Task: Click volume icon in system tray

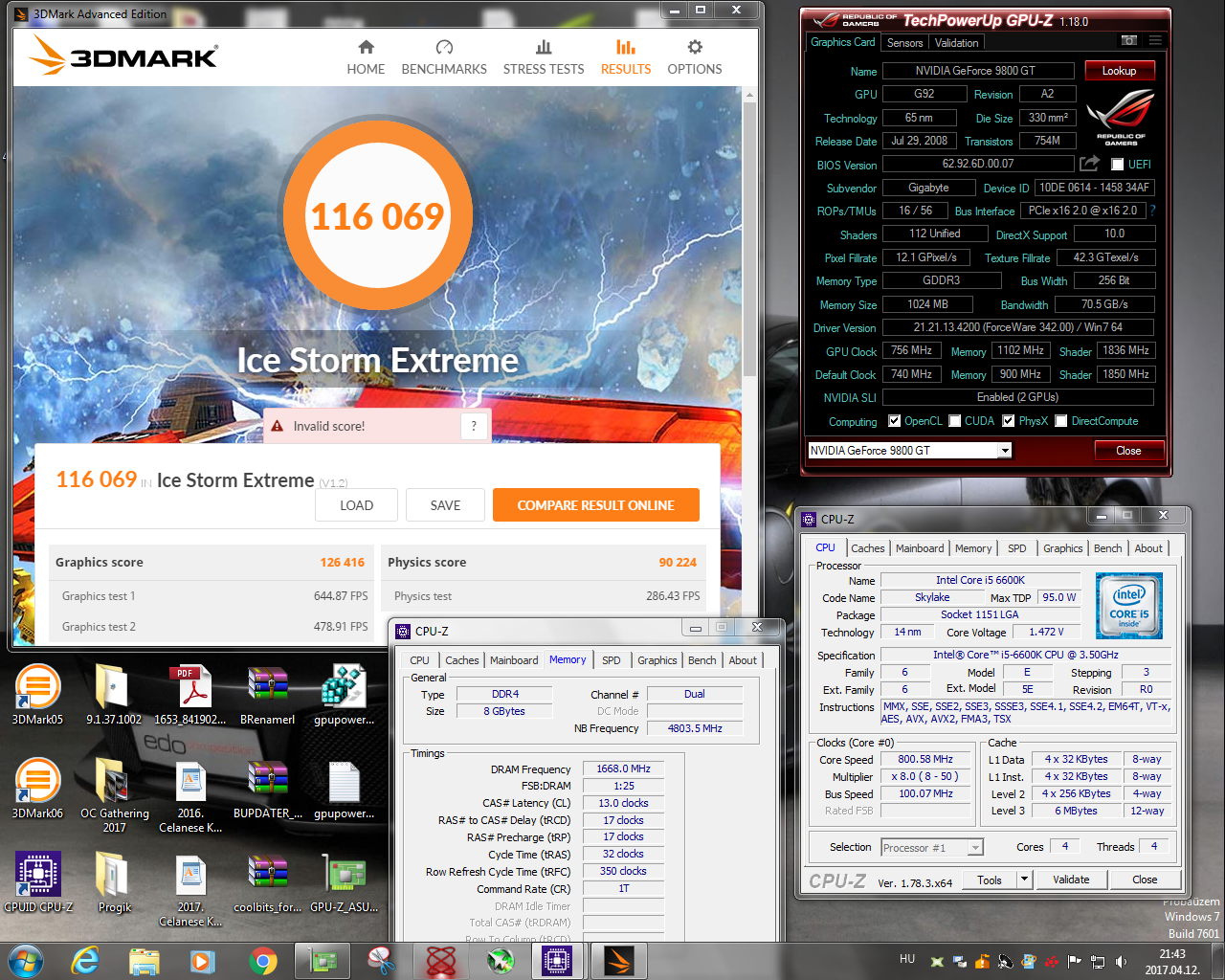Action: point(1121,961)
